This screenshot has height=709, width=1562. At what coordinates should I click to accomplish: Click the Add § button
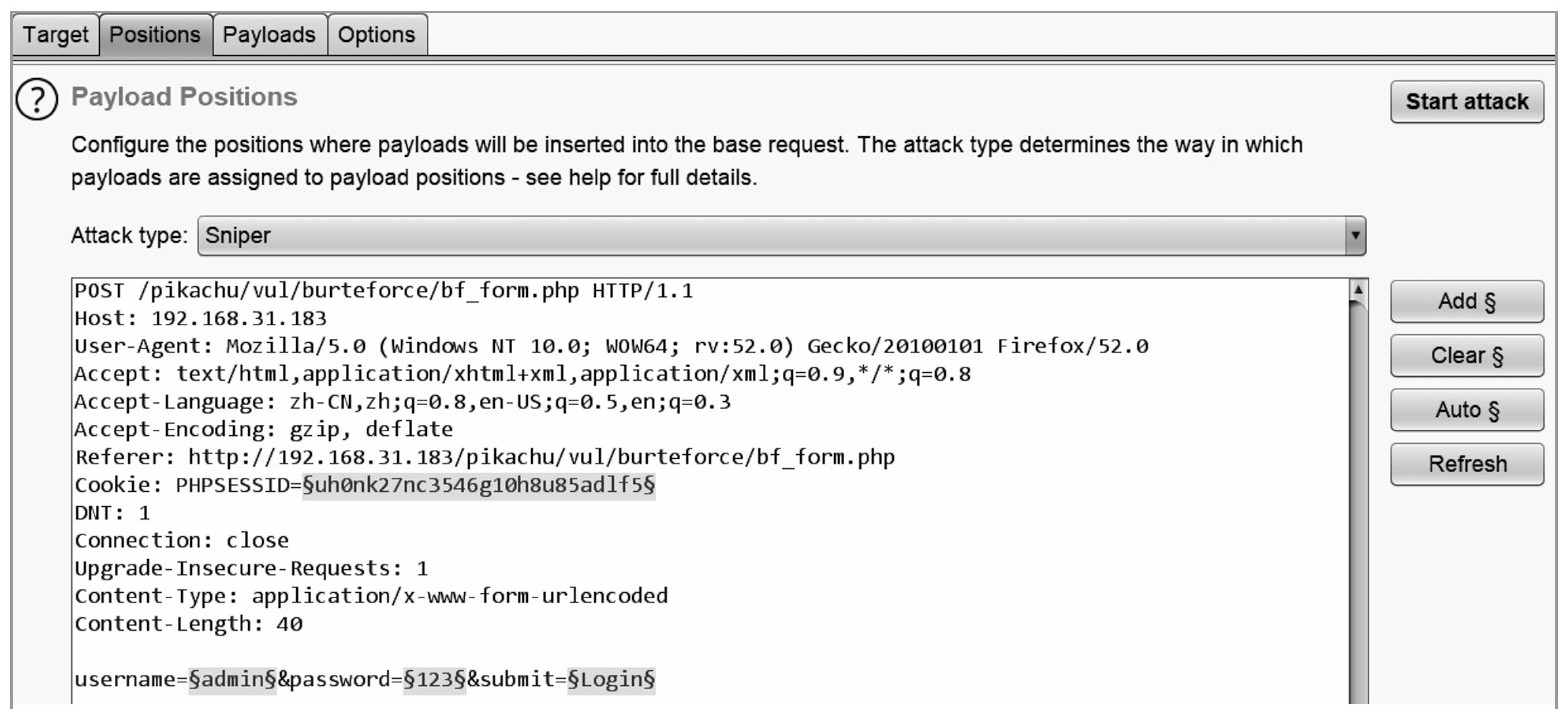coord(1467,301)
